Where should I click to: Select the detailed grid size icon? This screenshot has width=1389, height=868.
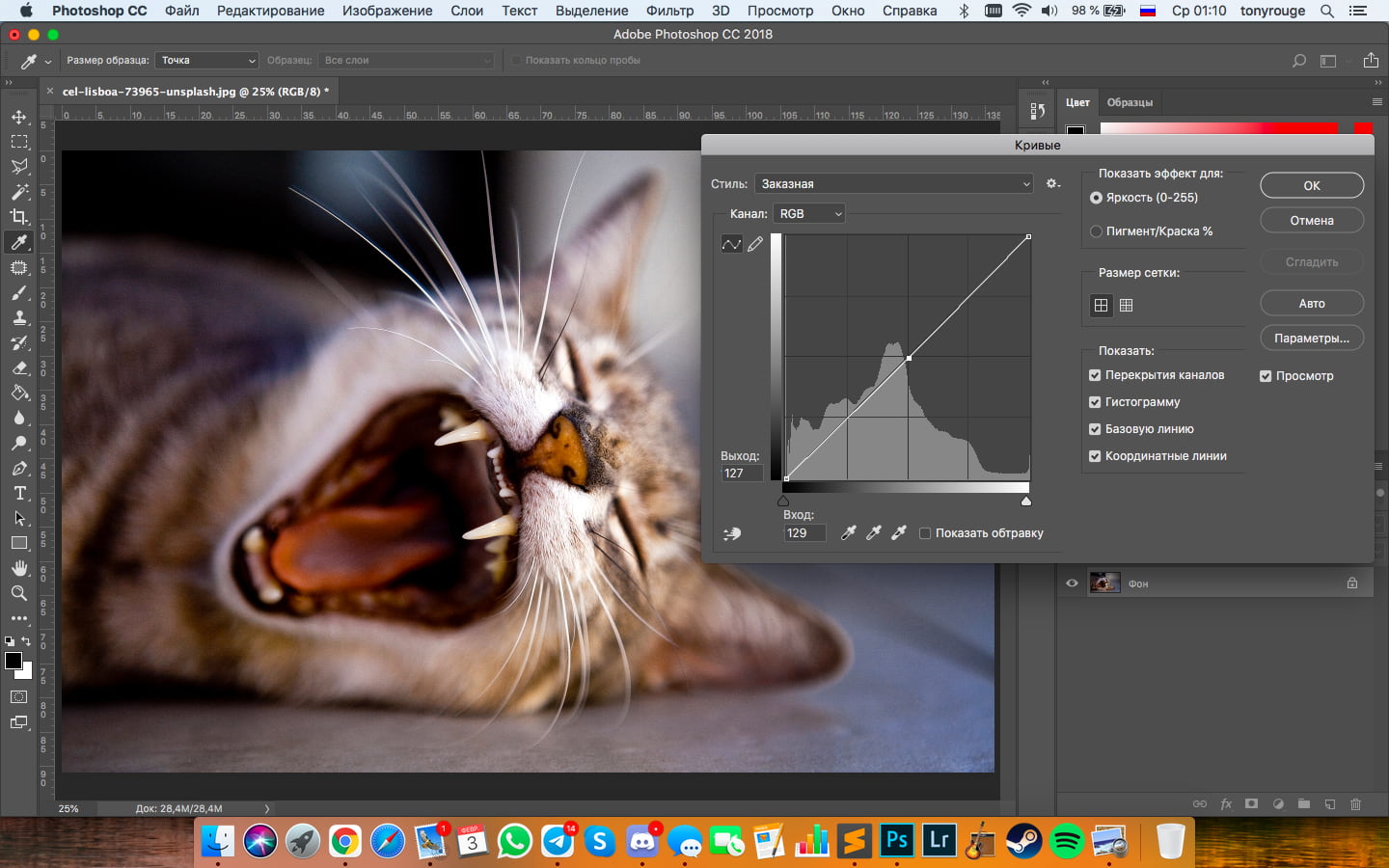click(x=1126, y=306)
